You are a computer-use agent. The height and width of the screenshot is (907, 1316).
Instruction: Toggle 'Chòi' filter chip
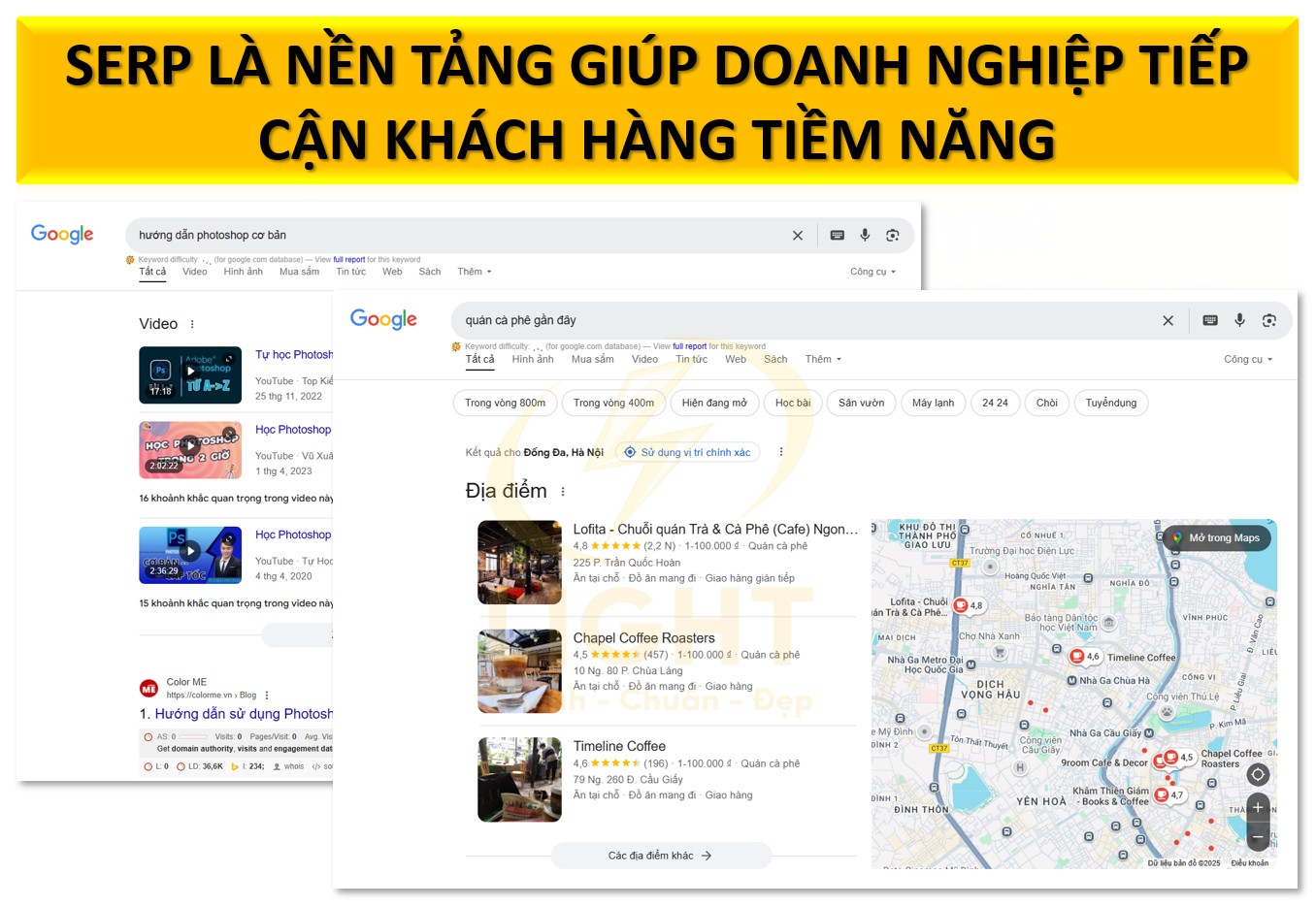1047,403
